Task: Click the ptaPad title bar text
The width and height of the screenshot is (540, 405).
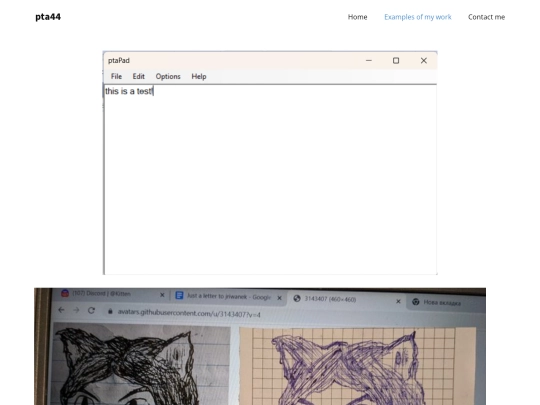Action: (119, 61)
